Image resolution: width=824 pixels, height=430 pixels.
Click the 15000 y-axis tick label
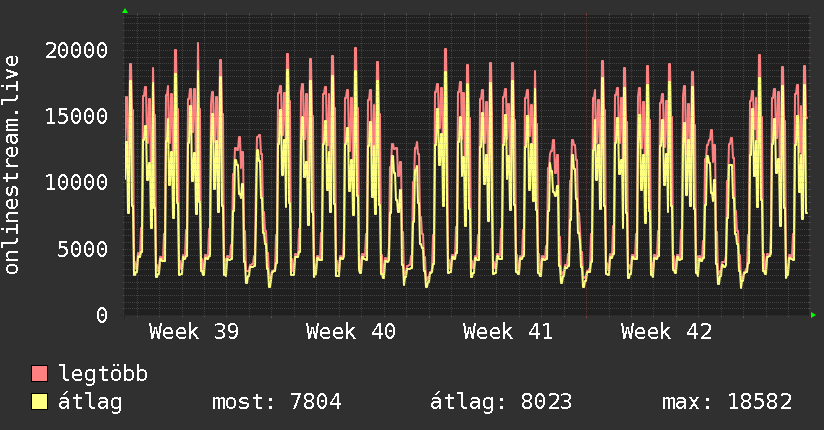click(78, 116)
